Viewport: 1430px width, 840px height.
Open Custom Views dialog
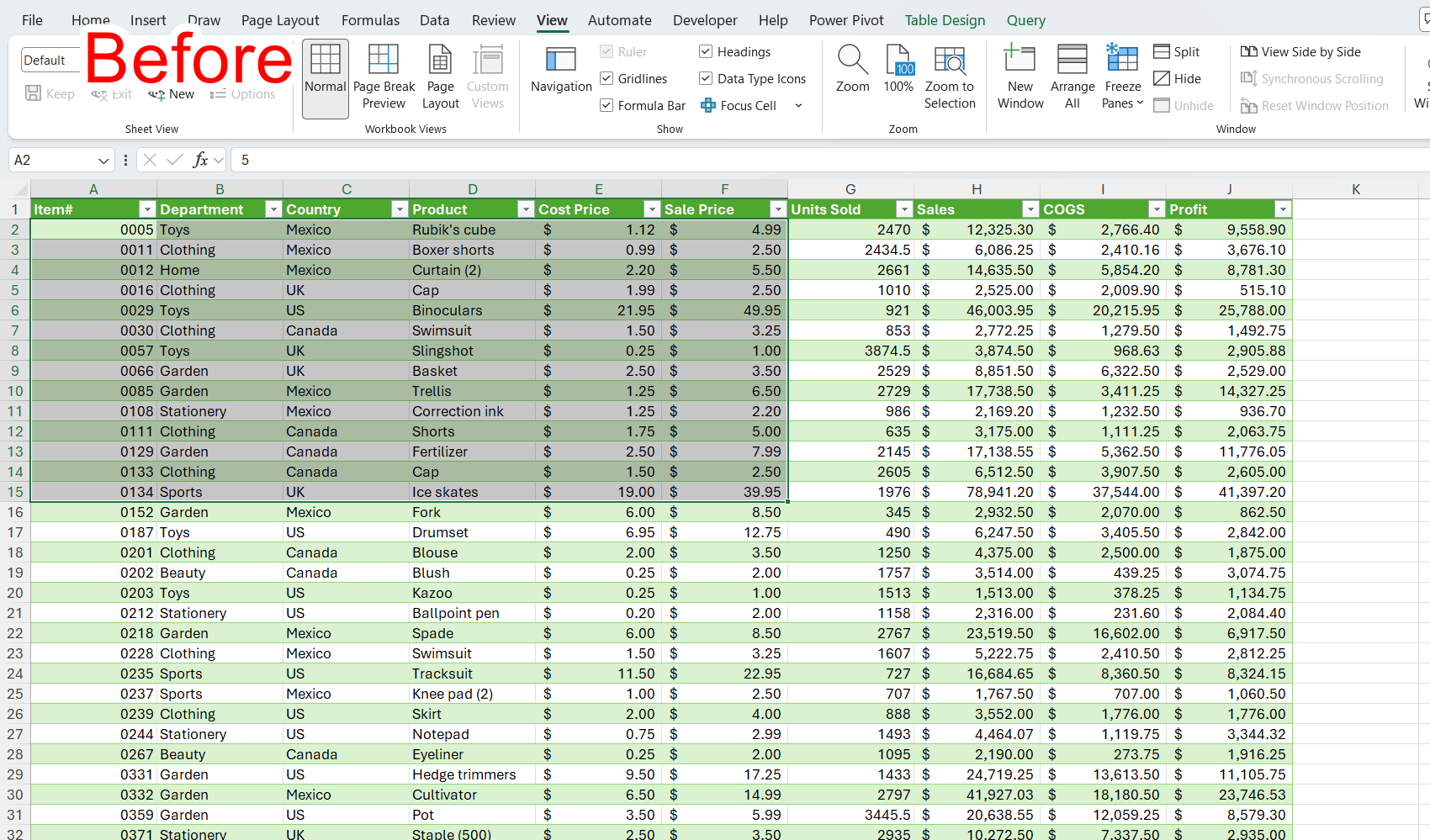488,78
